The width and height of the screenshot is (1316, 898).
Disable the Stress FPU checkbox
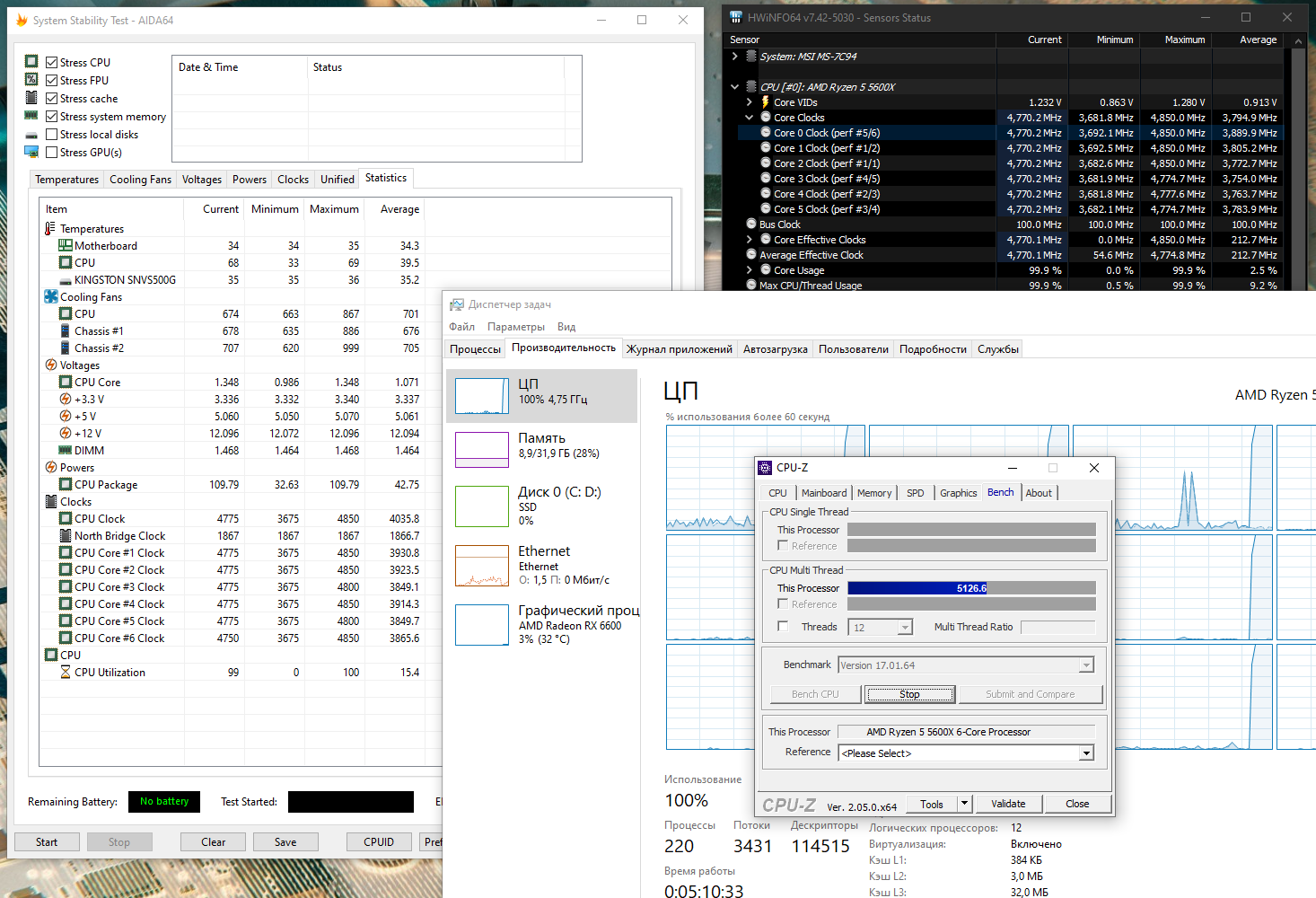(52, 81)
